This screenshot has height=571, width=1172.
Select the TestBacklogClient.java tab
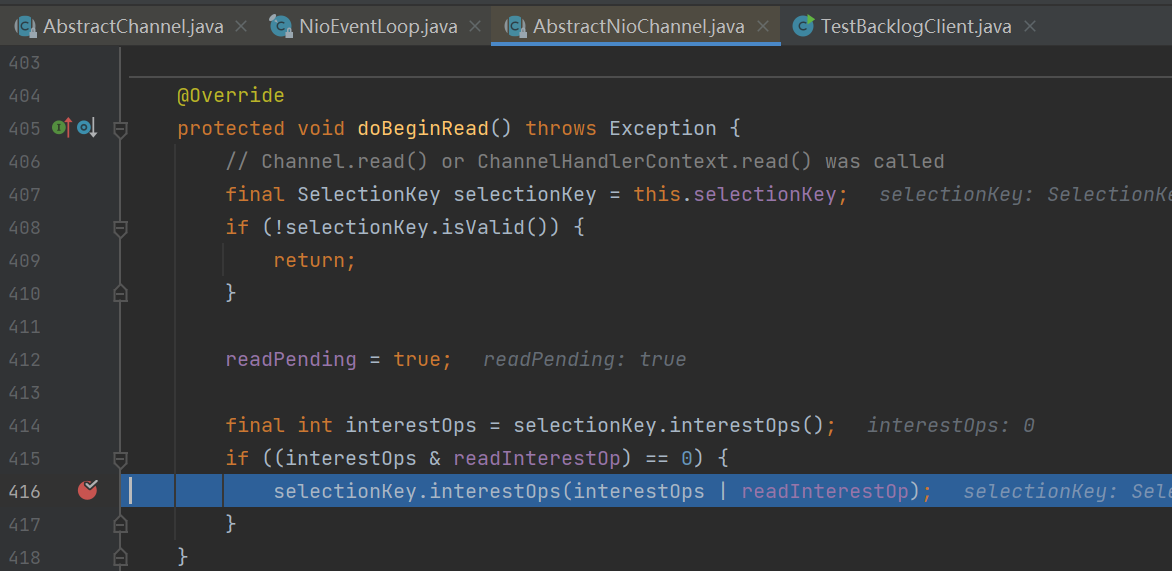916,27
